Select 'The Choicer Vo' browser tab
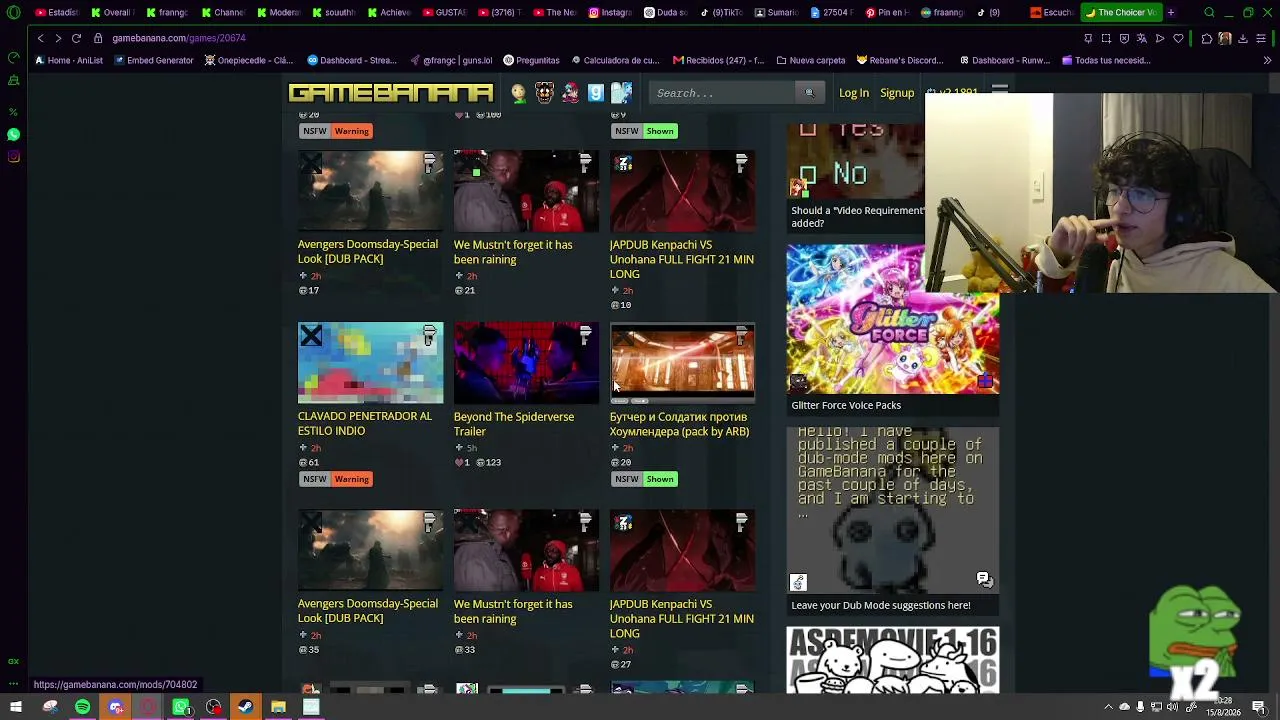This screenshot has height=720, width=1280. [1121, 12]
